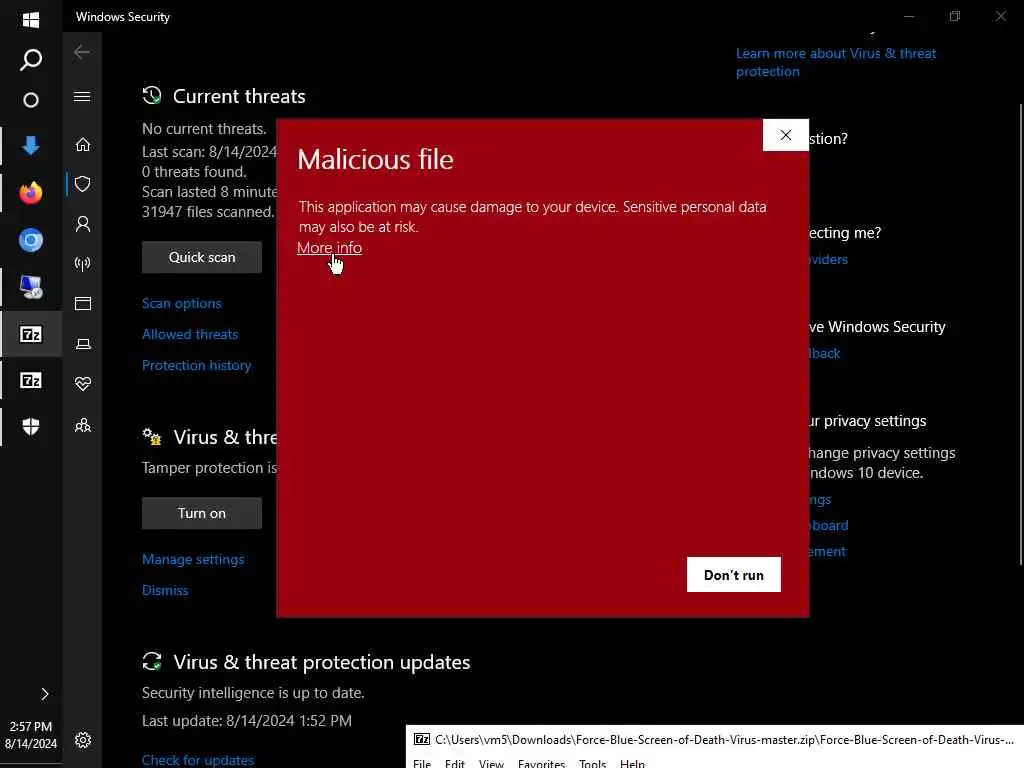Screen dimensions: 1024x768
Task: Open Manage settings link
Action: coord(193,559)
